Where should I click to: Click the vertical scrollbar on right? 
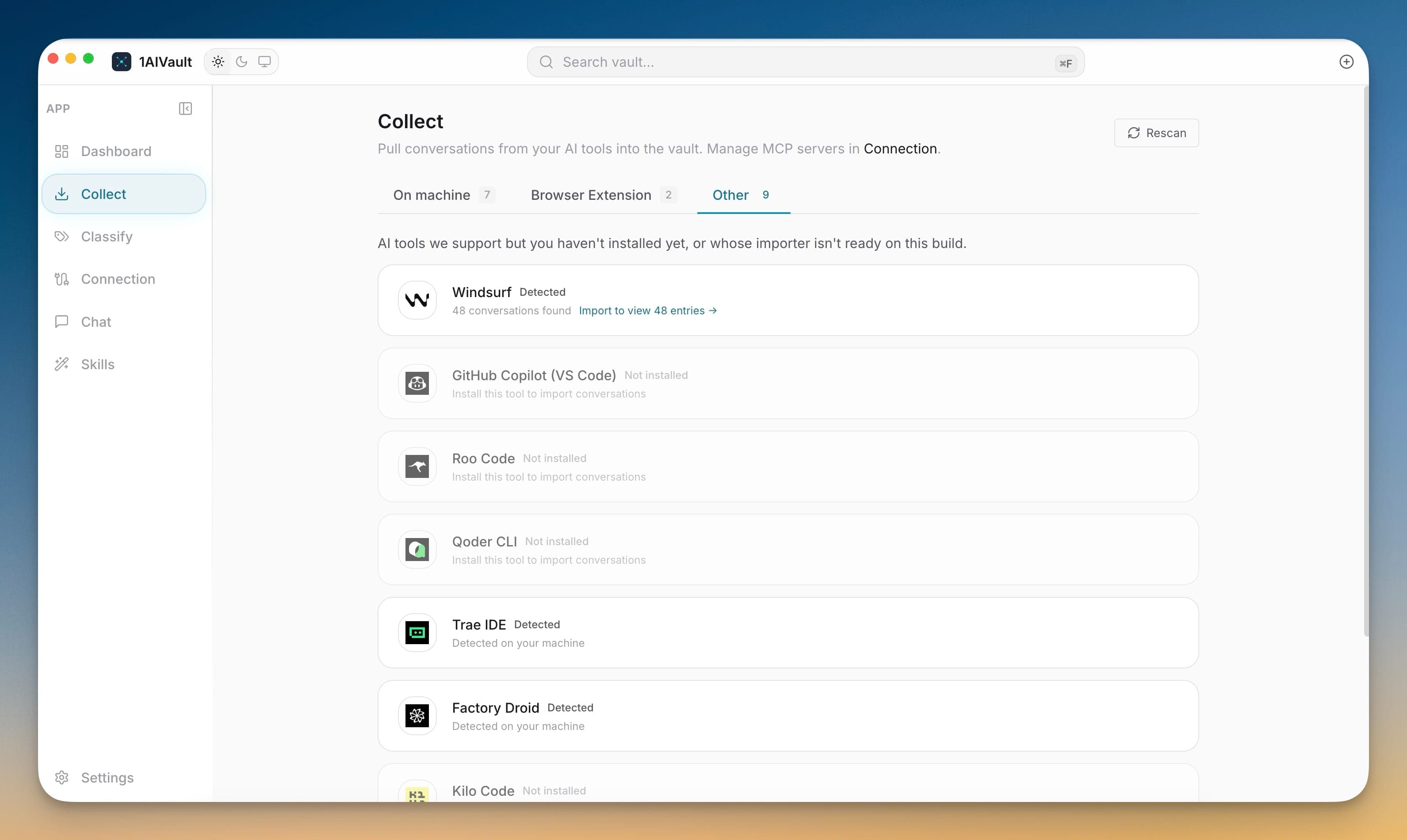point(1365,362)
